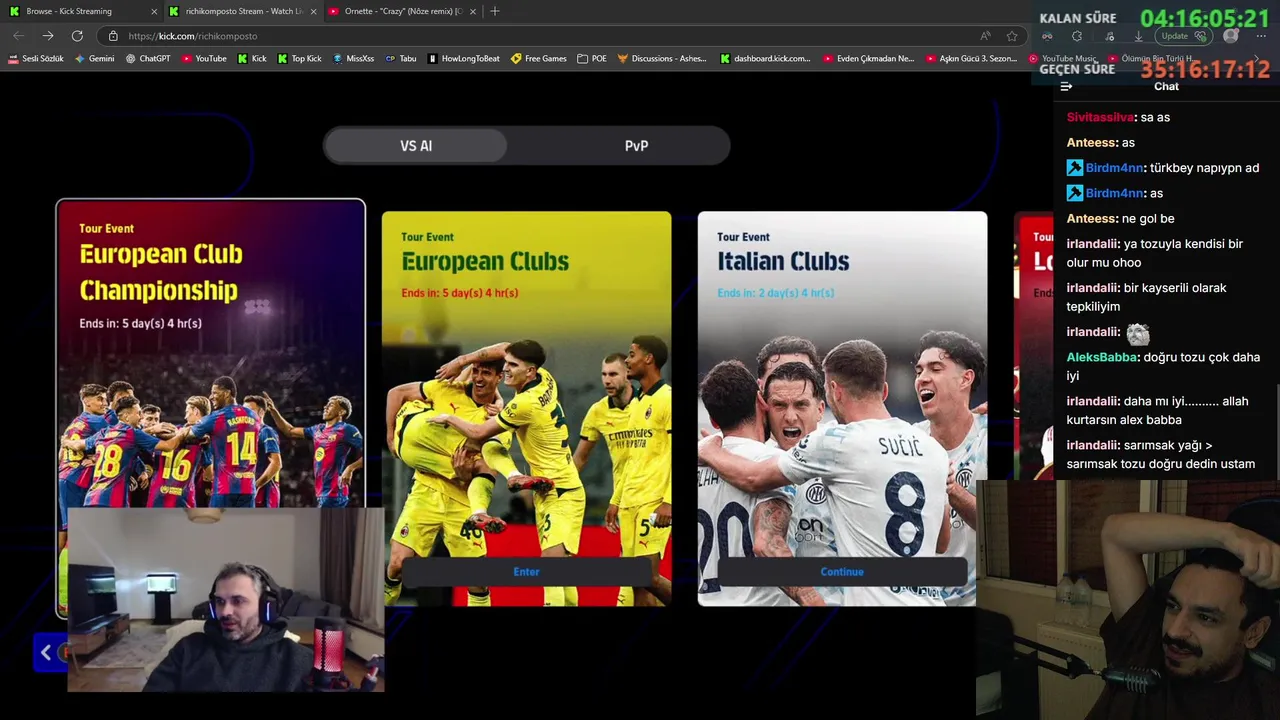This screenshot has height=720, width=1280.
Task: Click the Anteess username saying 'as'
Action: tap(1091, 142)
